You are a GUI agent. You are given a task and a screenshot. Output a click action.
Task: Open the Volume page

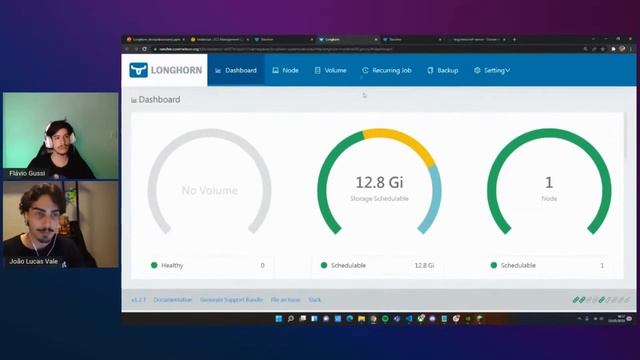point(330,70)
